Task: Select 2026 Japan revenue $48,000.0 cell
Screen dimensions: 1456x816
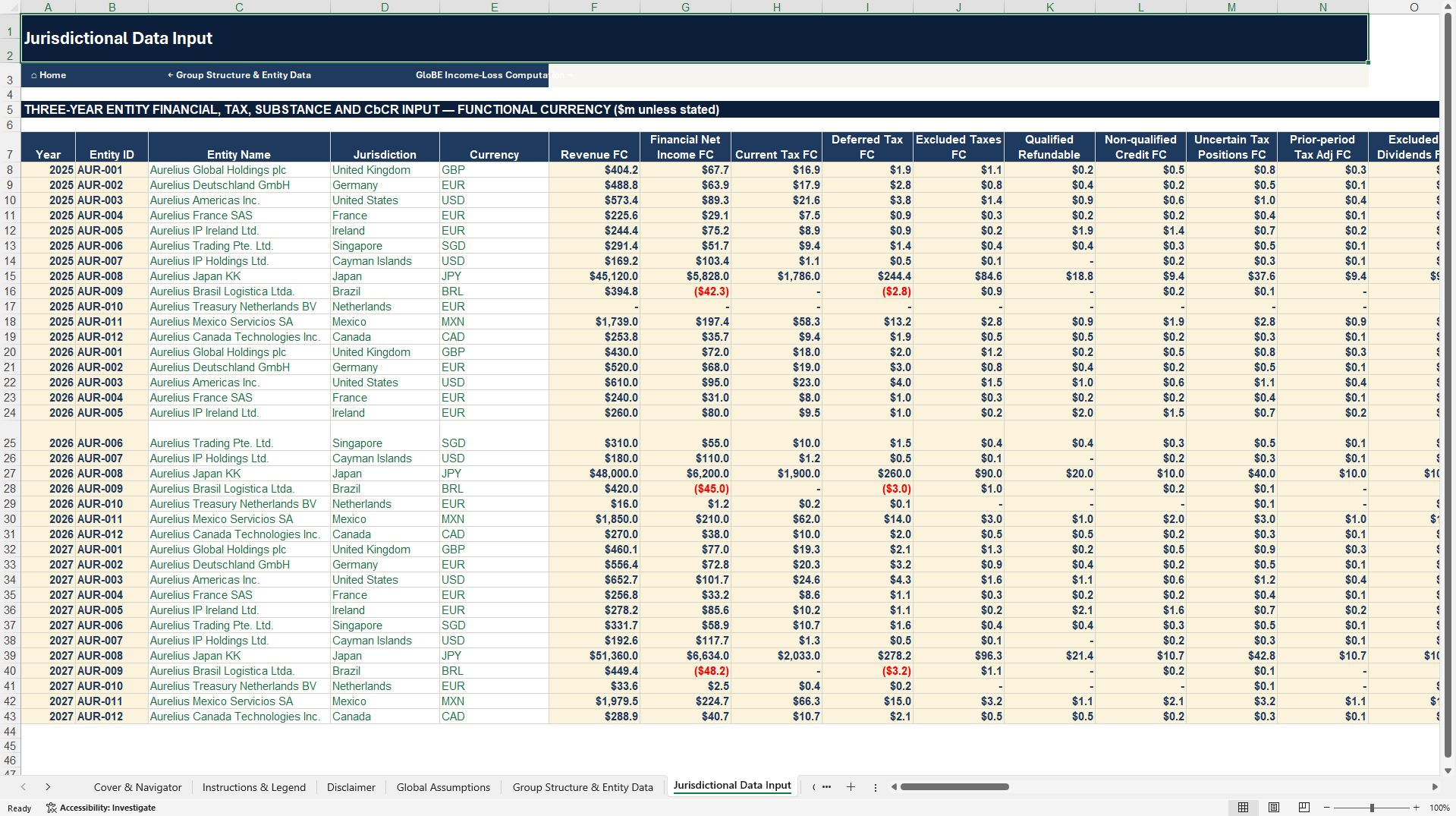Action: (x=594, y=474)
